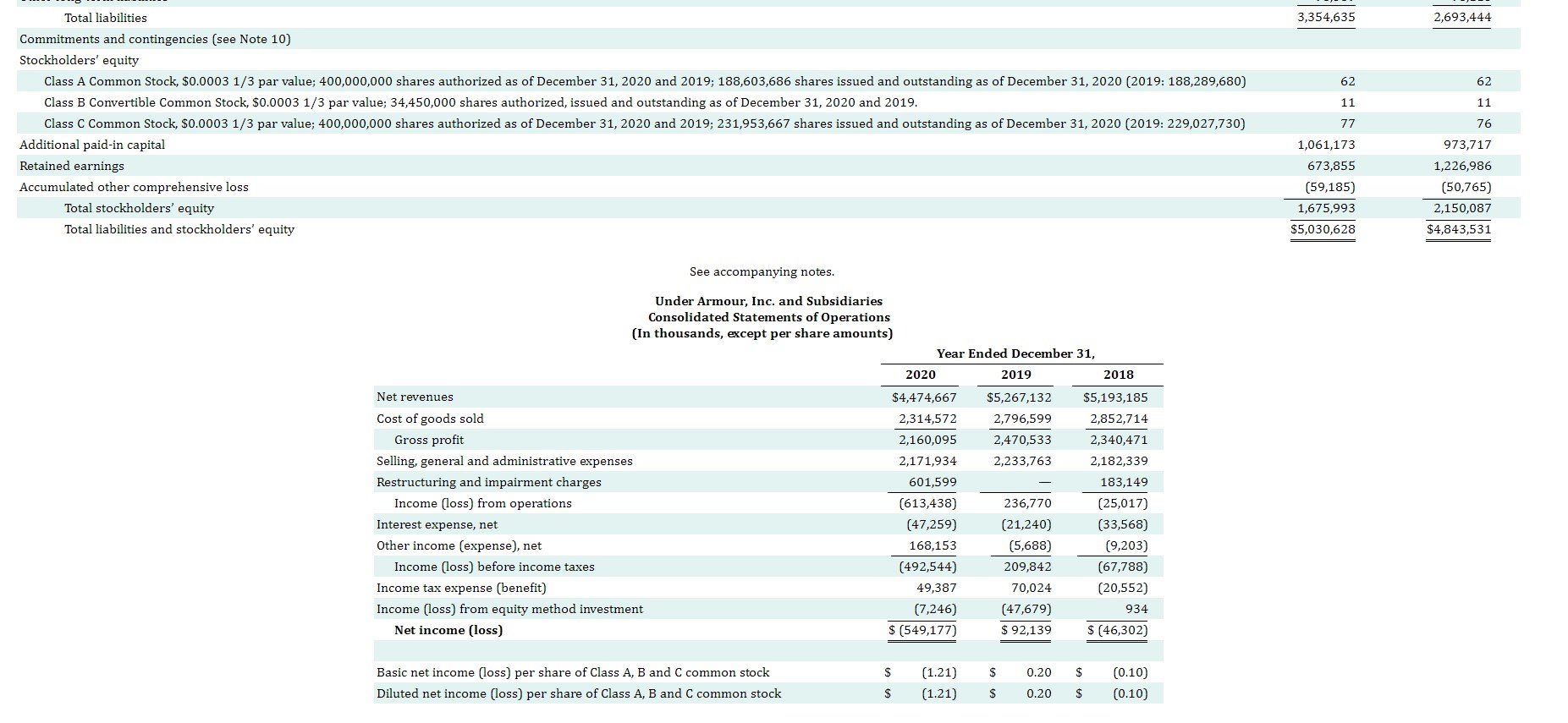Click the 1,226,986 retained earnings value

1462,166
